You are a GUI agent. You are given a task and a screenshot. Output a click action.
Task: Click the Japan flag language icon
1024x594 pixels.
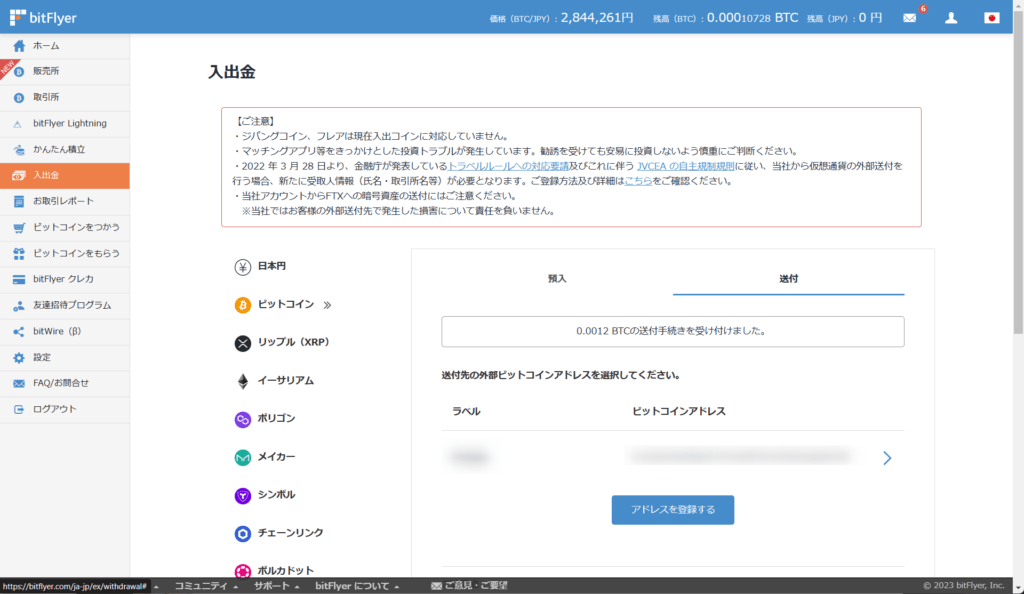(x=991, y=18)
